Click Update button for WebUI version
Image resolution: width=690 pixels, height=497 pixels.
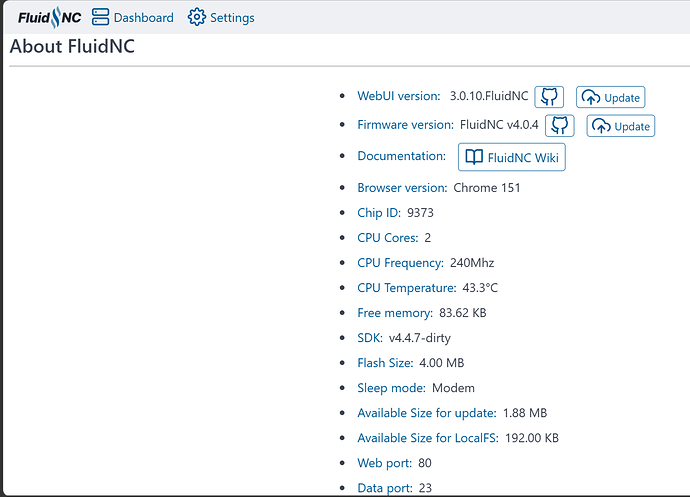click(x=610, y=97)
